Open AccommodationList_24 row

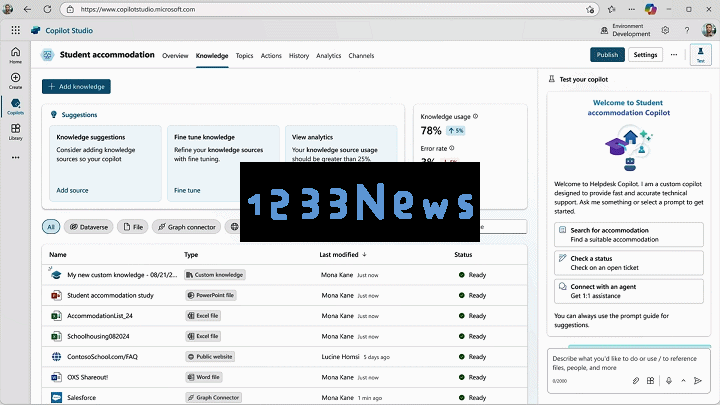click(x=284, y=315)
